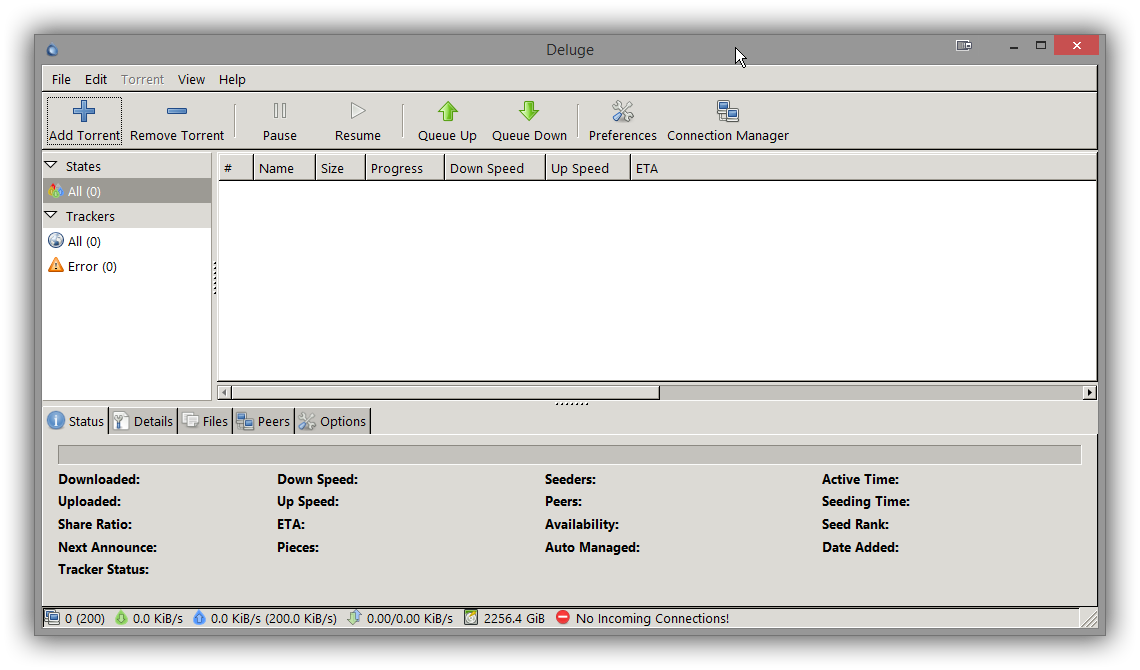Click the 0.0 KiB/s (200.0 KiB/s) upload text

tap(274, 618)
